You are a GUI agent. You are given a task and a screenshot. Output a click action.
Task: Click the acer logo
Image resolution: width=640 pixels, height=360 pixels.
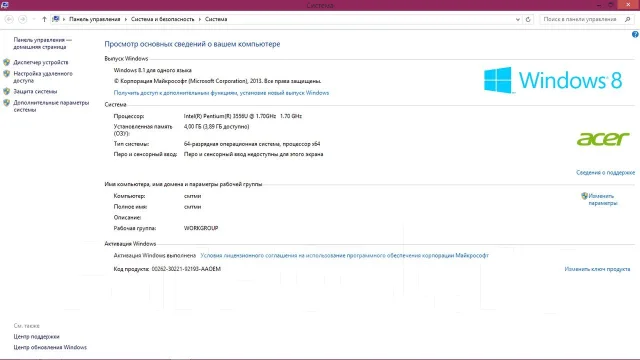pyautogui.click(x=603, y=139)
